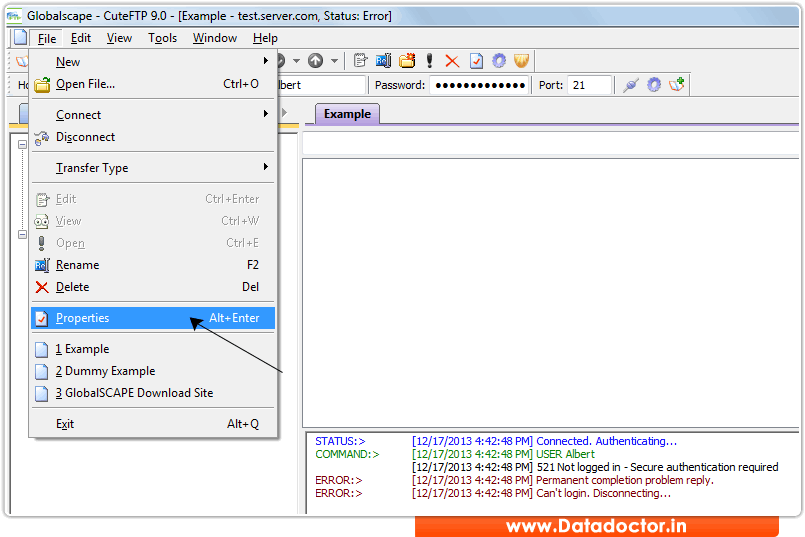Click the Properties checkmark page toolbar icon
Viewport: 805px width, 537px height.
point(476,61)
